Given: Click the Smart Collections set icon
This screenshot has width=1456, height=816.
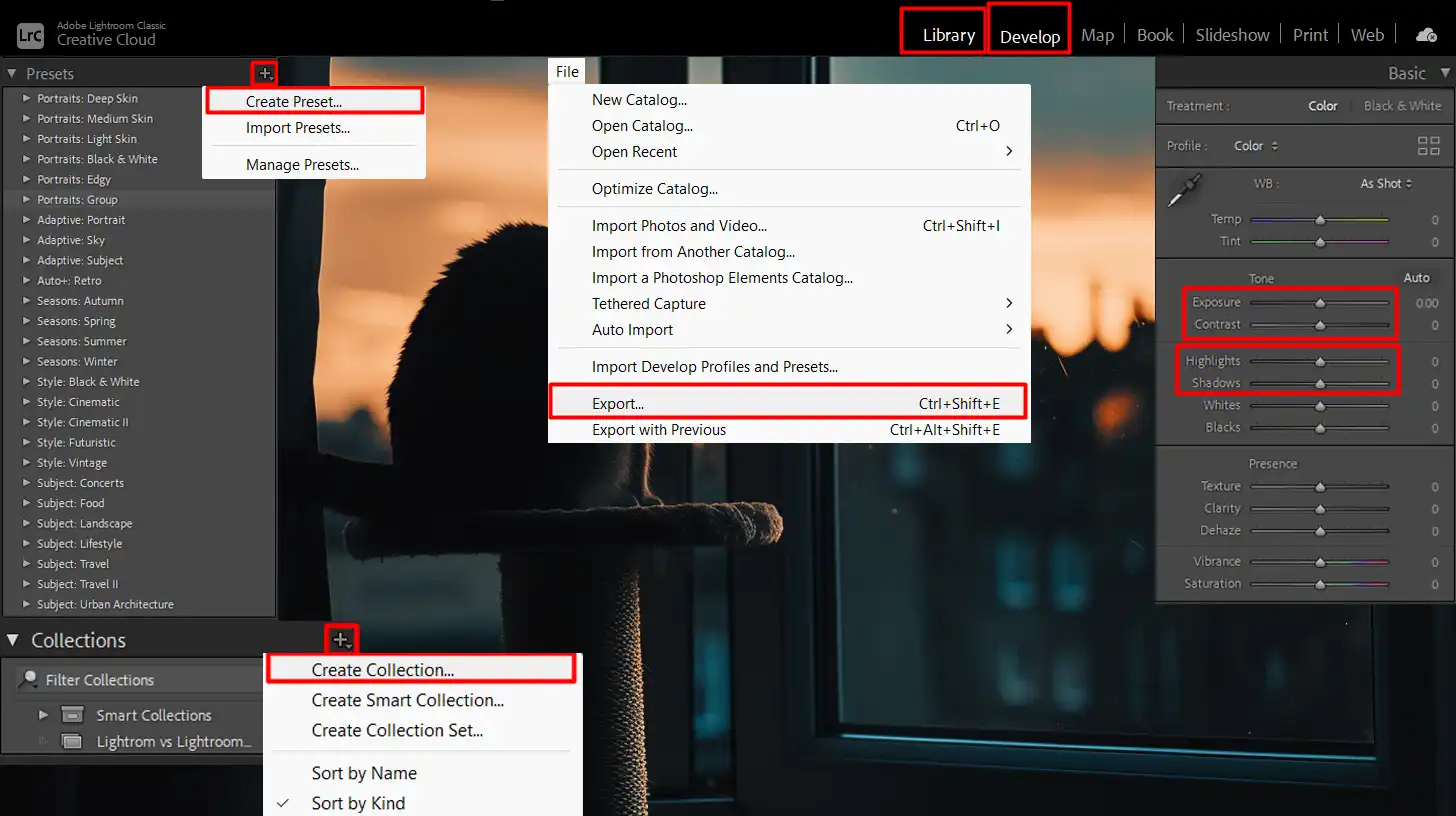Looking at the screenshot, I should (x=72, y=715).
